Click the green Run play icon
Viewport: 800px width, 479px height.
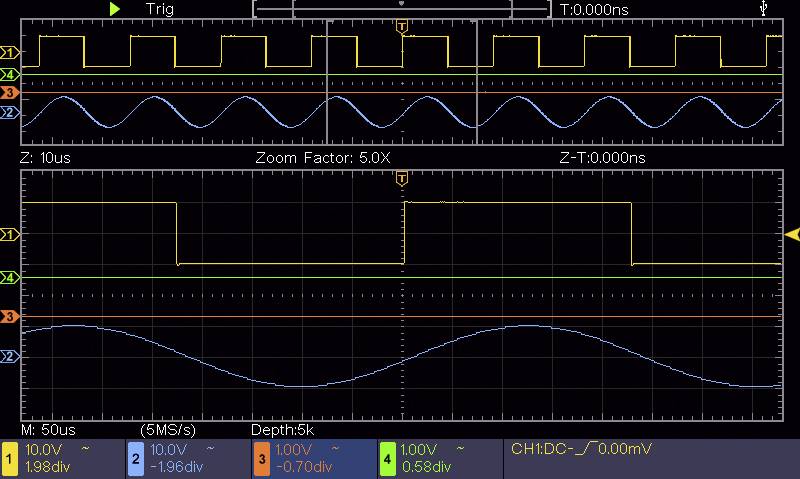point(116,8)
